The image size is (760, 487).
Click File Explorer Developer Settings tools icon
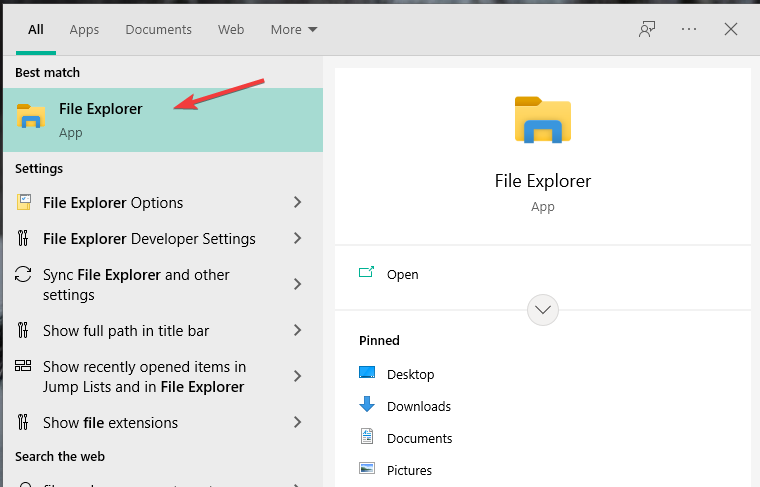click(23, 238)
